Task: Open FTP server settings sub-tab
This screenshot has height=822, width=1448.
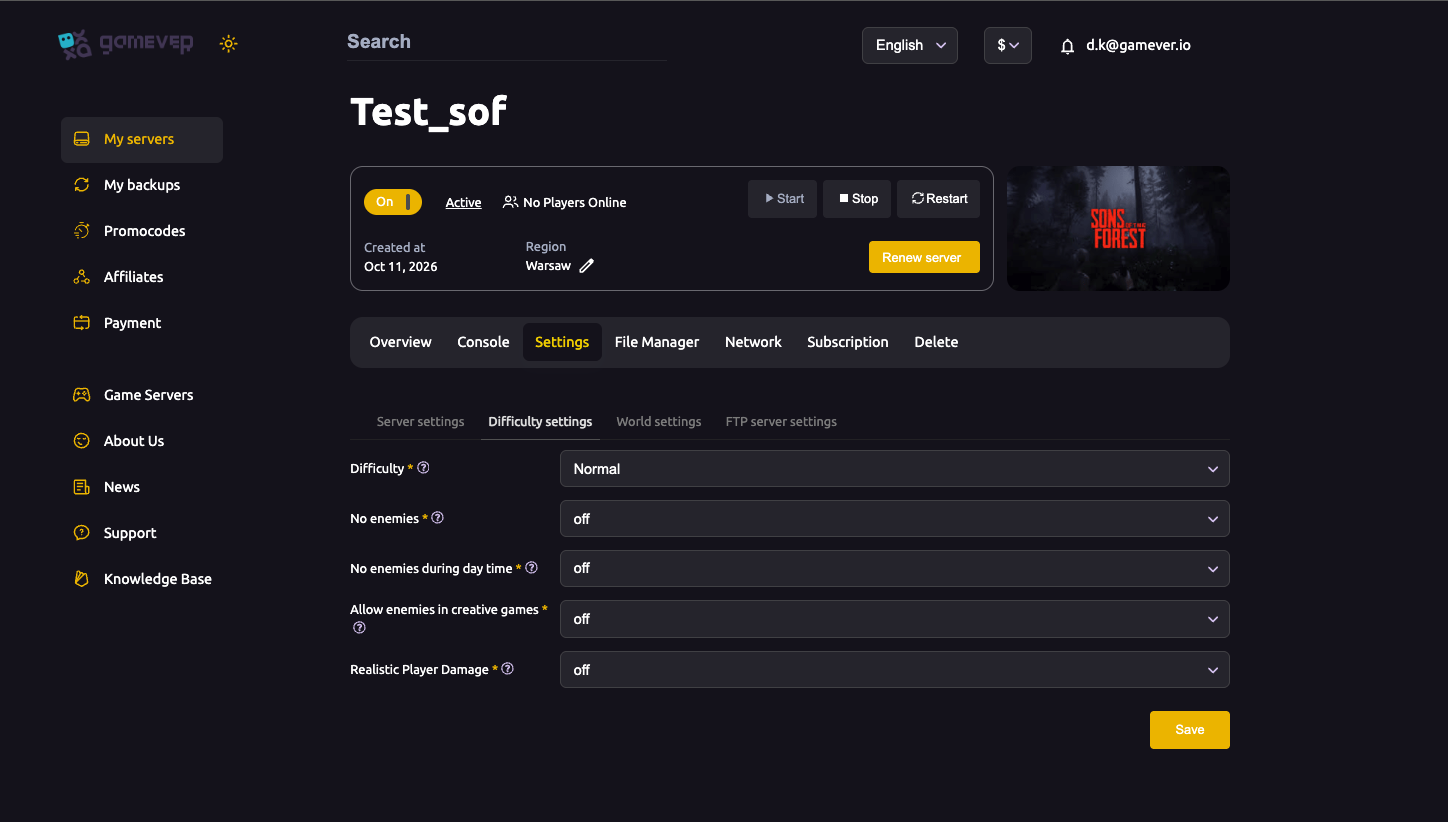Action: coord(781,422)
